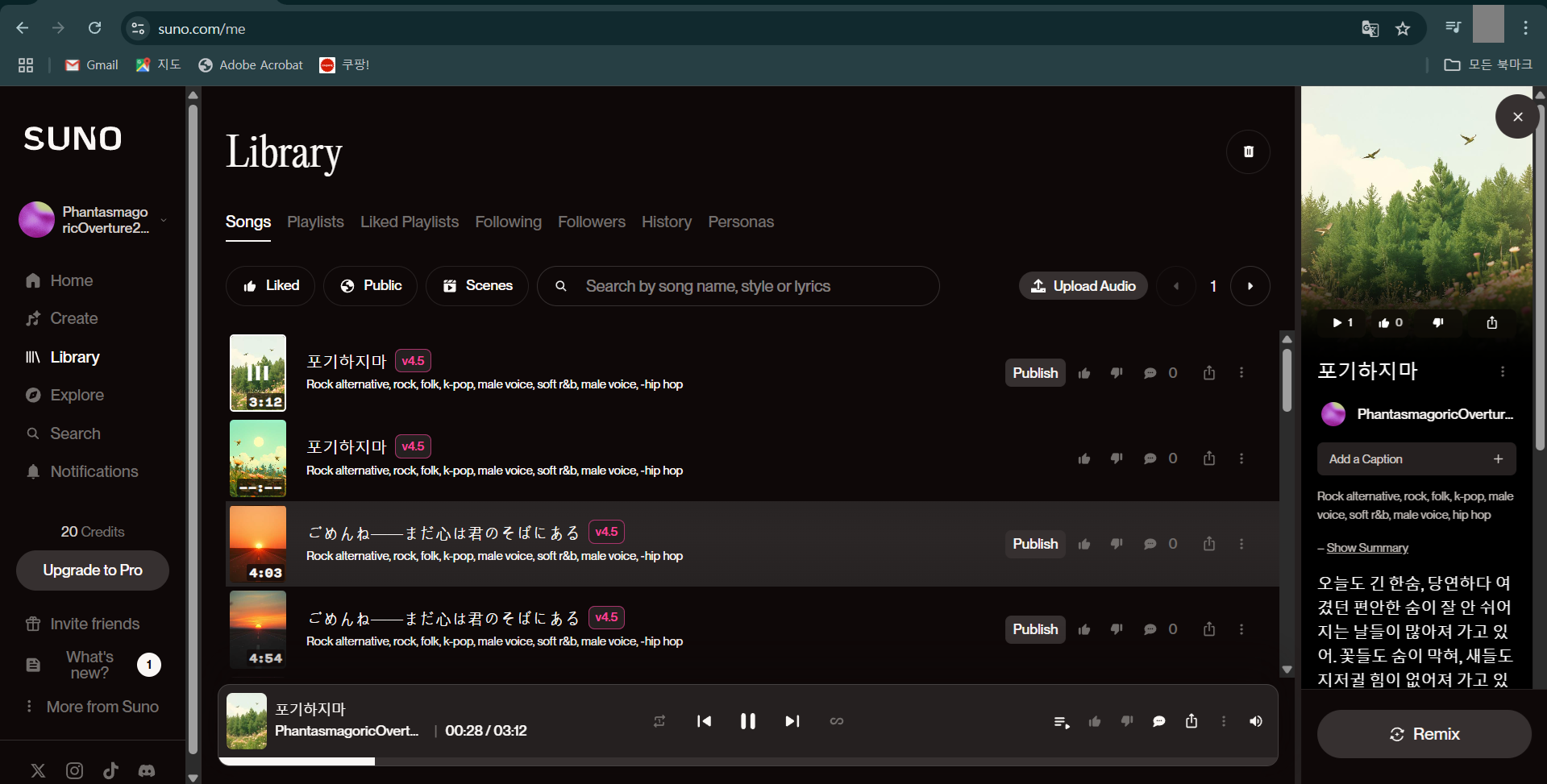Switch to the Liked Playlists tab
Viewport: 1547px width, 784px height.
pyautogui.click(x=410, y=222)
